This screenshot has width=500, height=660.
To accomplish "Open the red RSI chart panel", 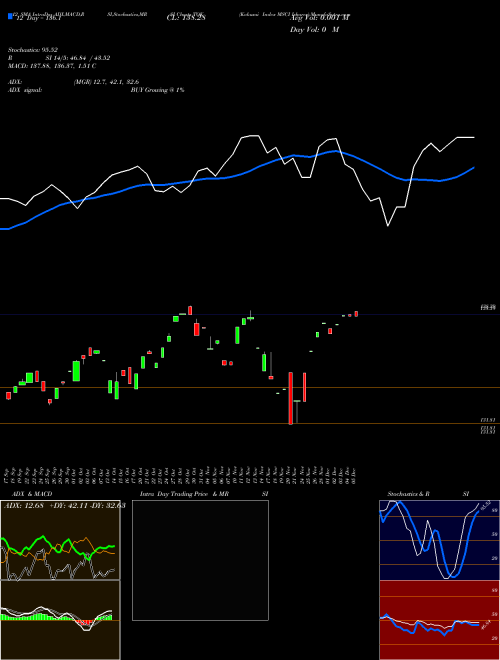I will click(x=439, y=620).
